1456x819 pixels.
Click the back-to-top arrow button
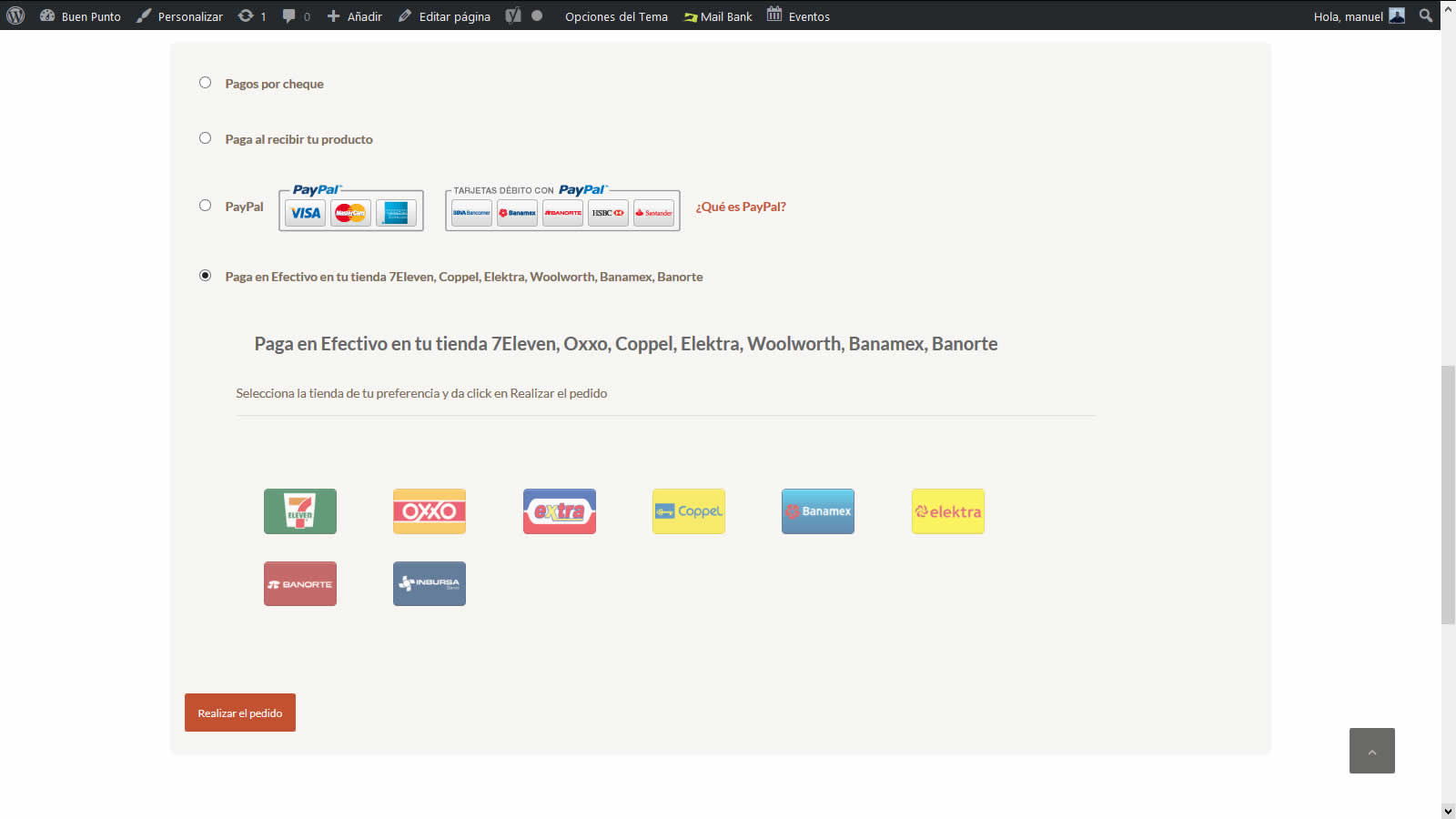pos(1372,751)
